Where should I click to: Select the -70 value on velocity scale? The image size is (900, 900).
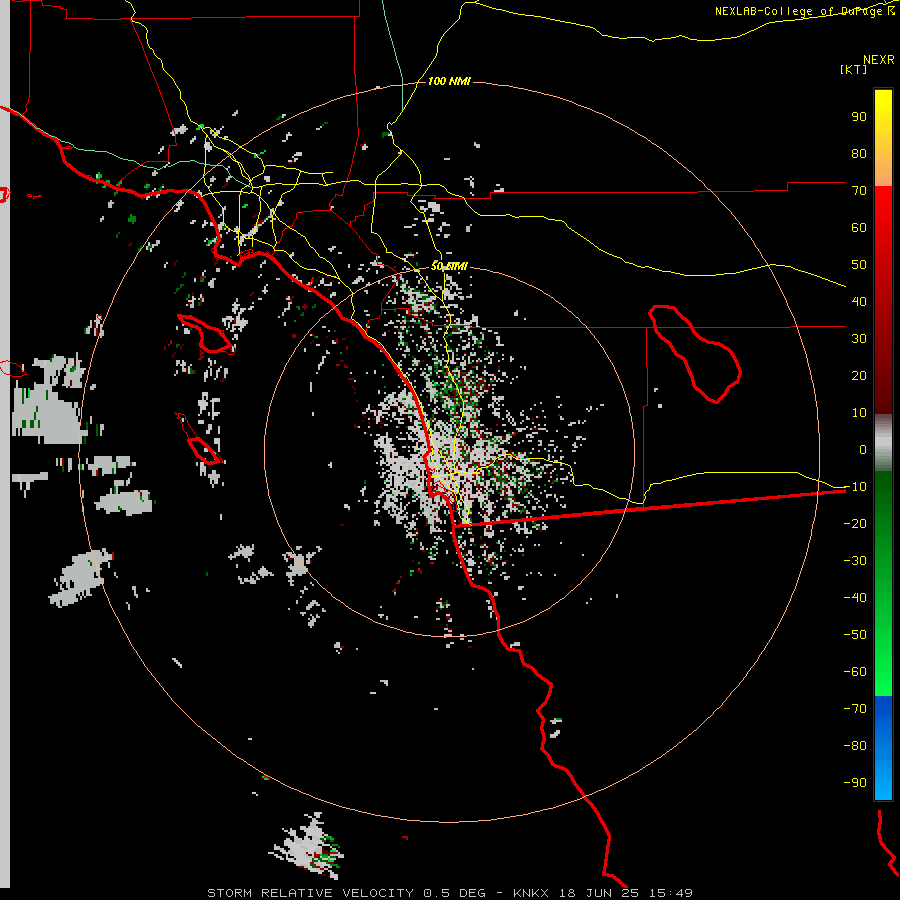(x=855, y=709)
